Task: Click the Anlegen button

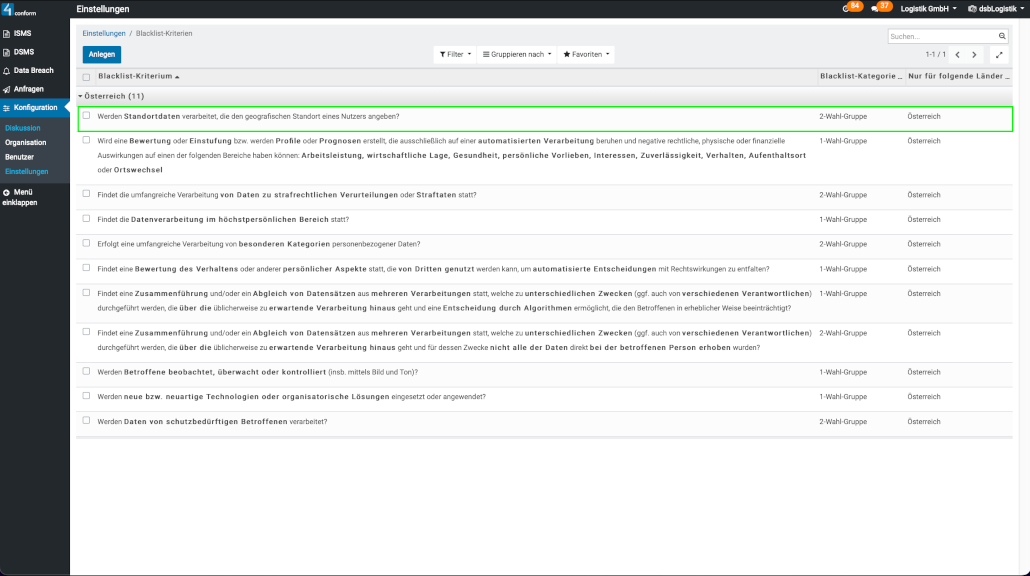Action: [x=101, y=54]
